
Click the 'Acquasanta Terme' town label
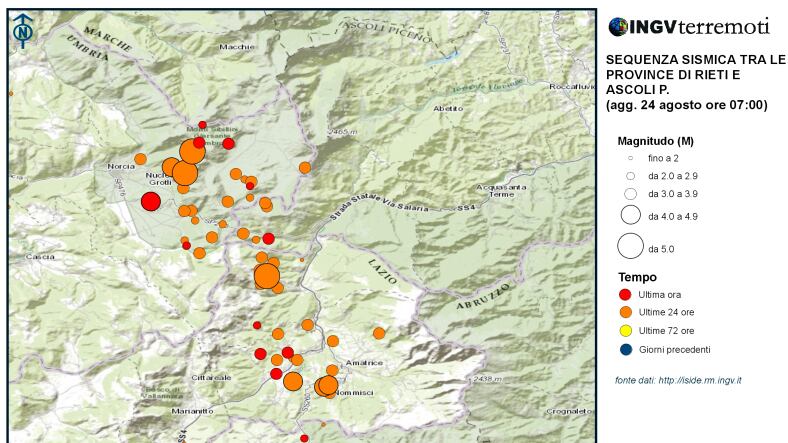tap(502, 190)
